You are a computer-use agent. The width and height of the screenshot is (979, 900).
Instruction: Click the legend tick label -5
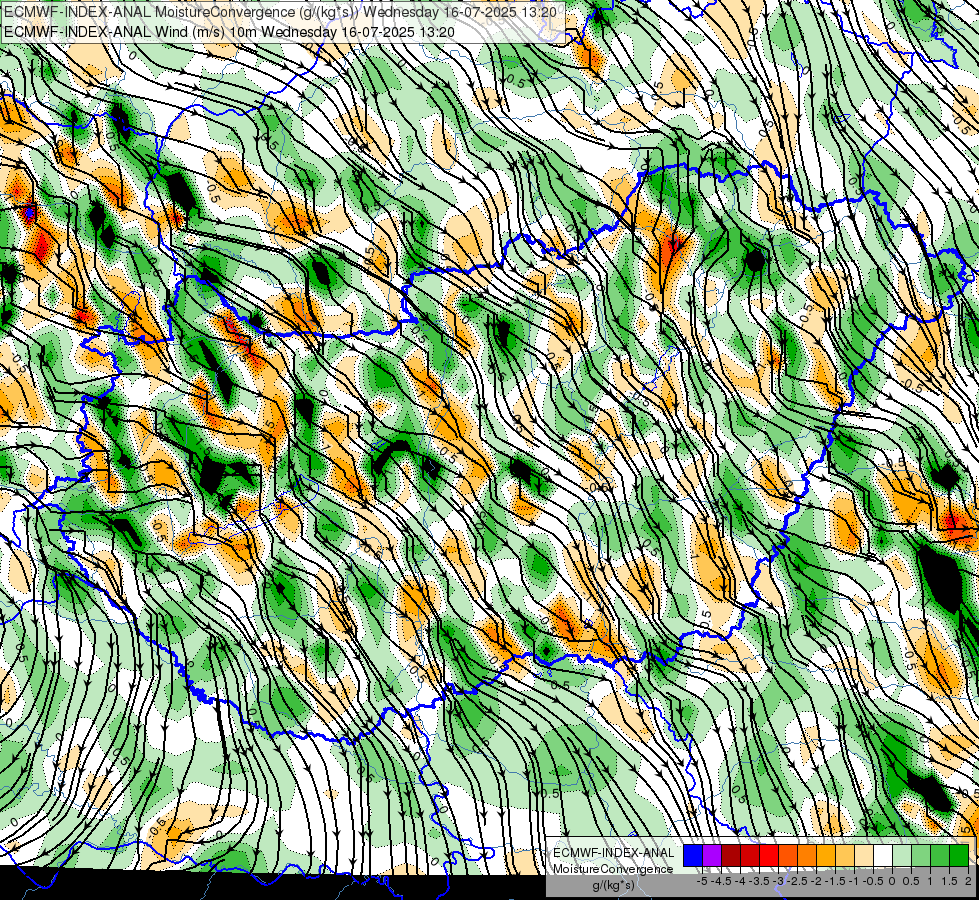click(x=702, y=881)
